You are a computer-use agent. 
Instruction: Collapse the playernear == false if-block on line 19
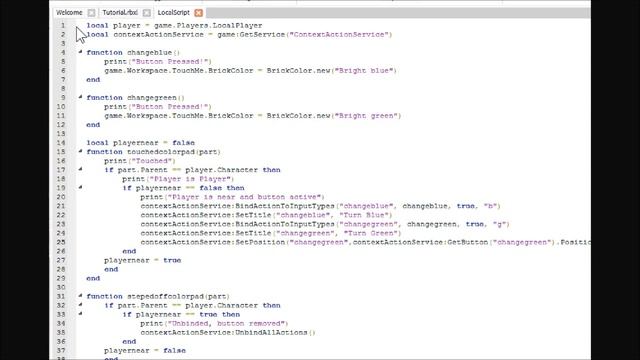coord(80,188)
